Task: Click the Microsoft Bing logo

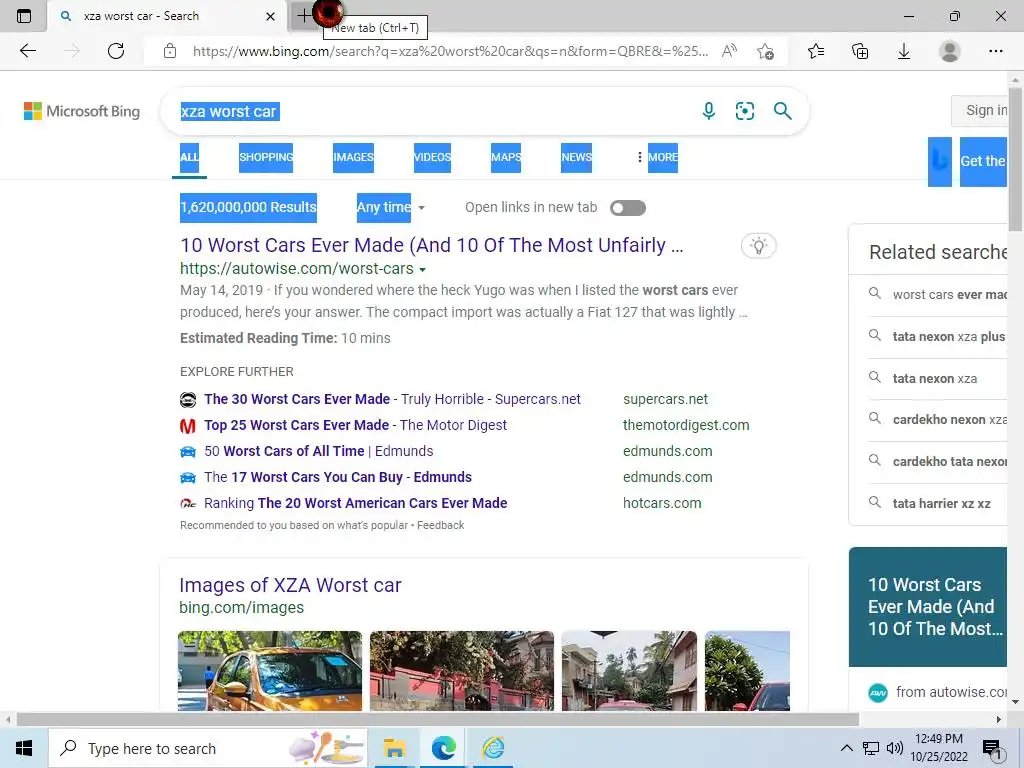Action: pyautogui.click(x=82, y=111)
